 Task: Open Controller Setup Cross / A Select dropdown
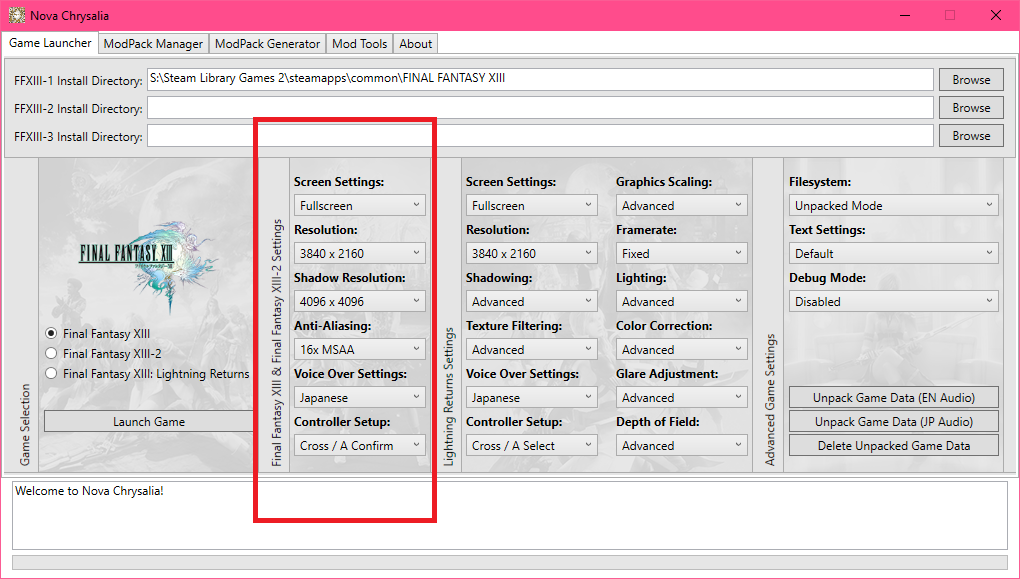531,446
